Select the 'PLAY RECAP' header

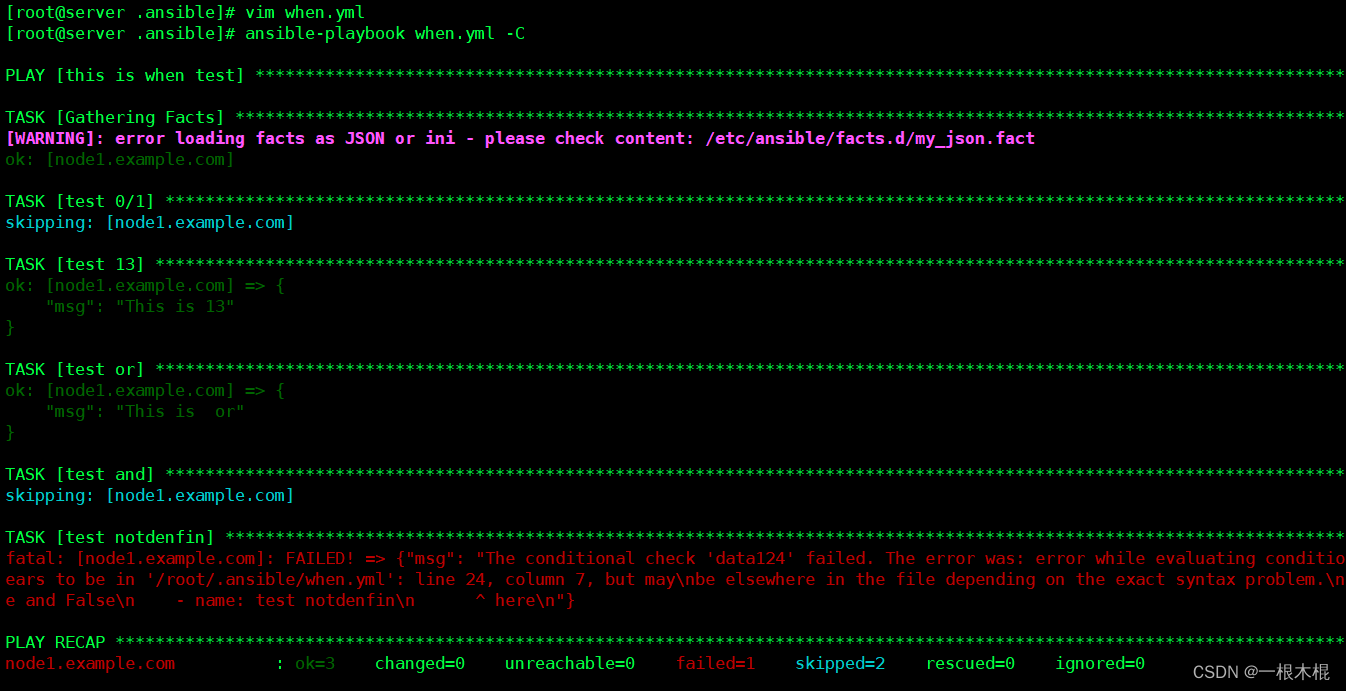(x=55, y=642)
